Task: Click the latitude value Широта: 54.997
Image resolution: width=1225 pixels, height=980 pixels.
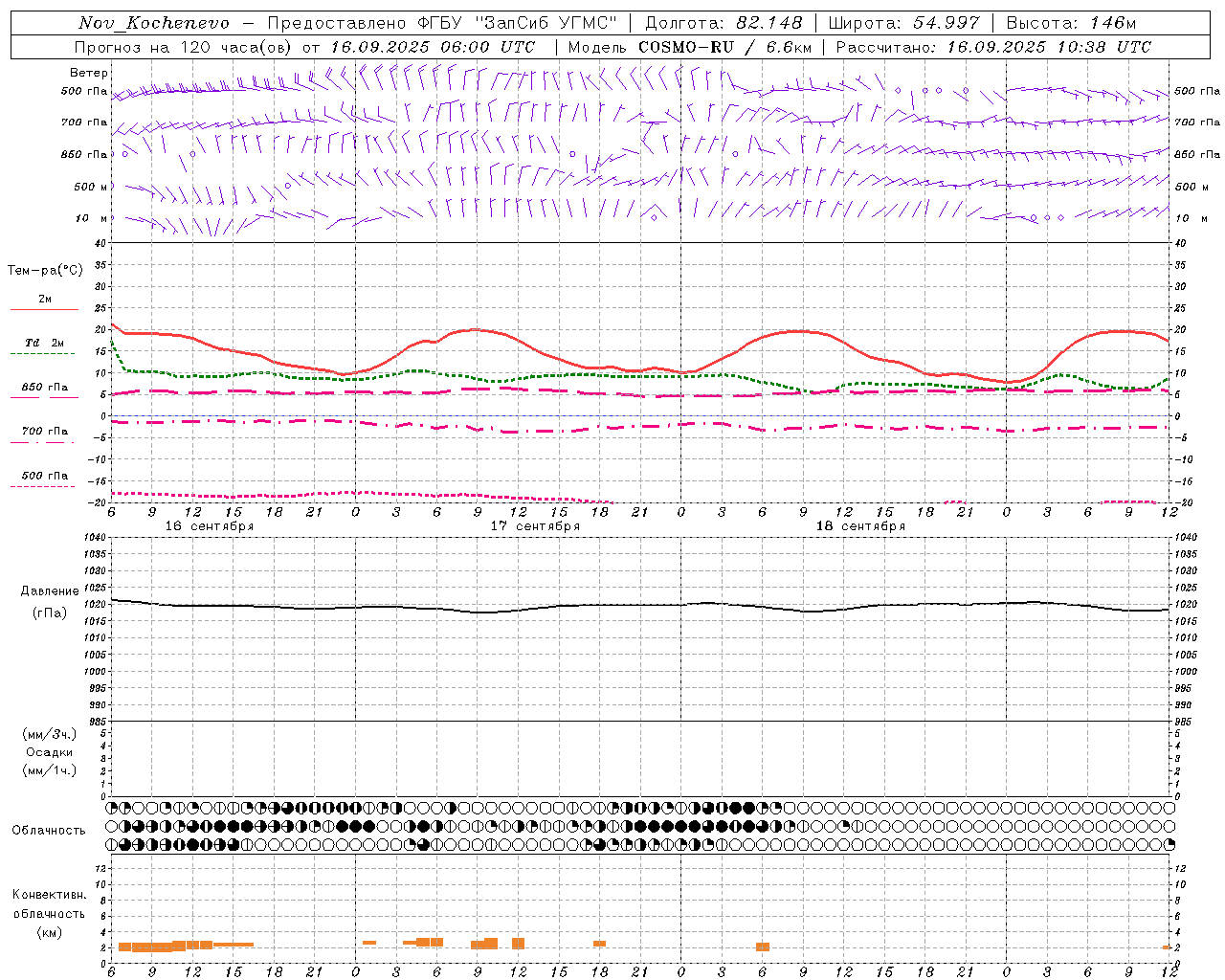Action: (904, 23)
